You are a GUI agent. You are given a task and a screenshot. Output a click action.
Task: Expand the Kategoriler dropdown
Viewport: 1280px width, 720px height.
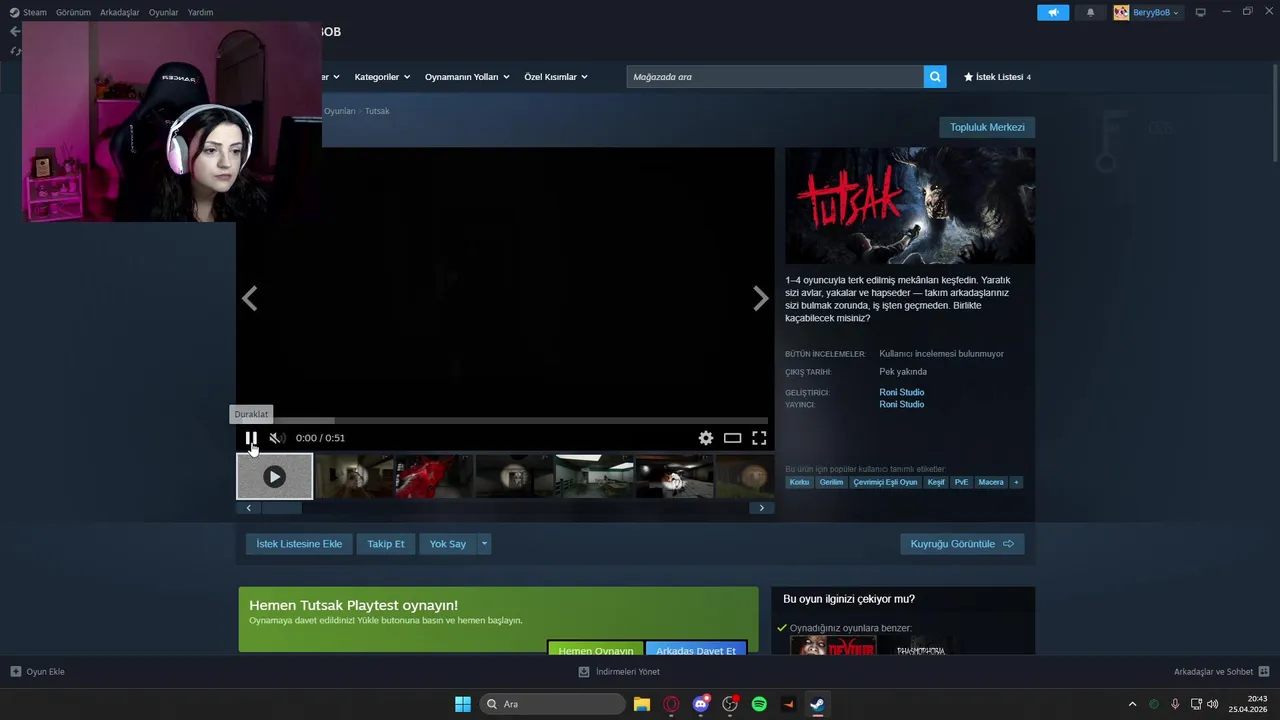point(383,77)
